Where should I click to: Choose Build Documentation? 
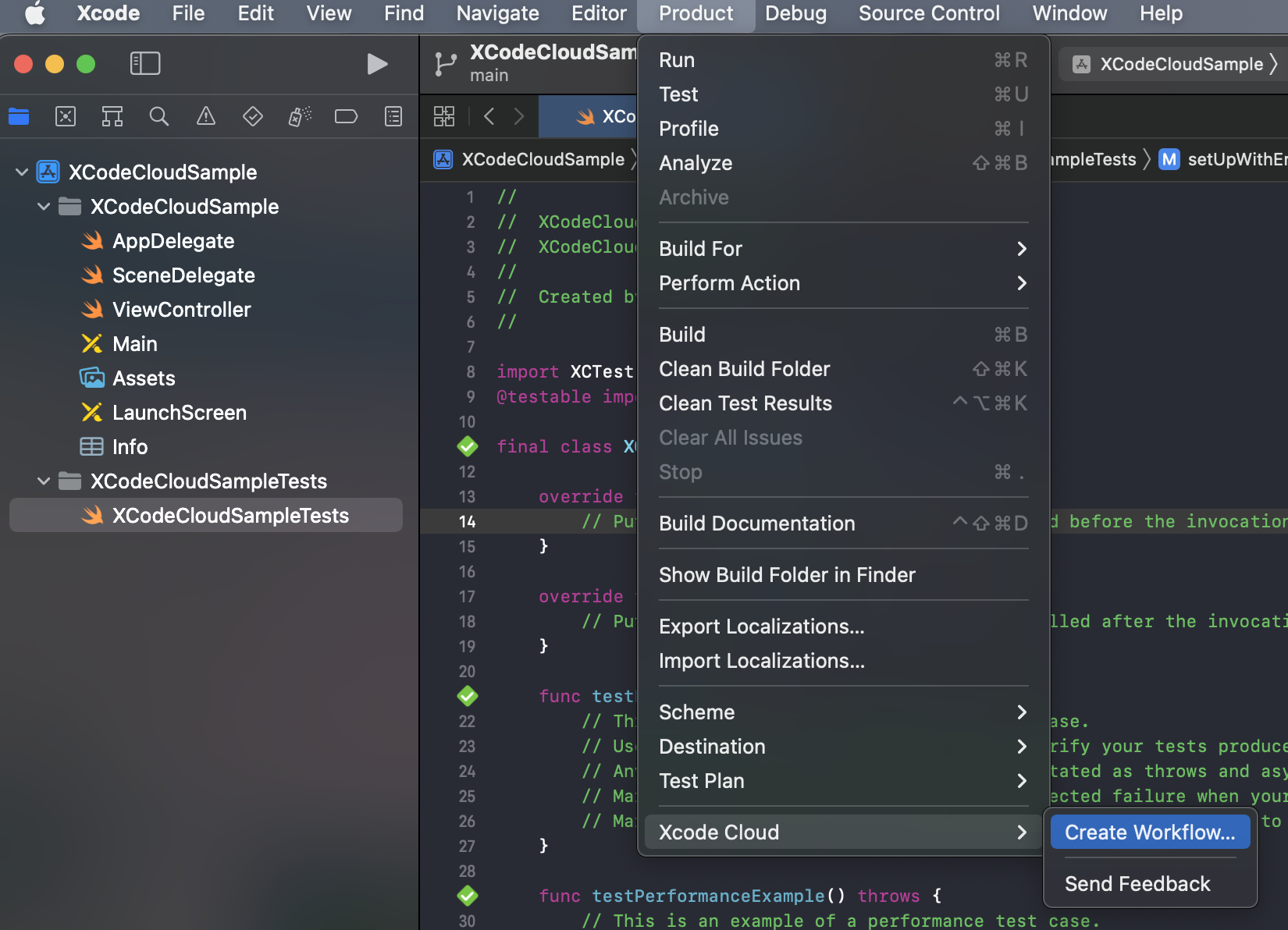click(x=843, y=524)
